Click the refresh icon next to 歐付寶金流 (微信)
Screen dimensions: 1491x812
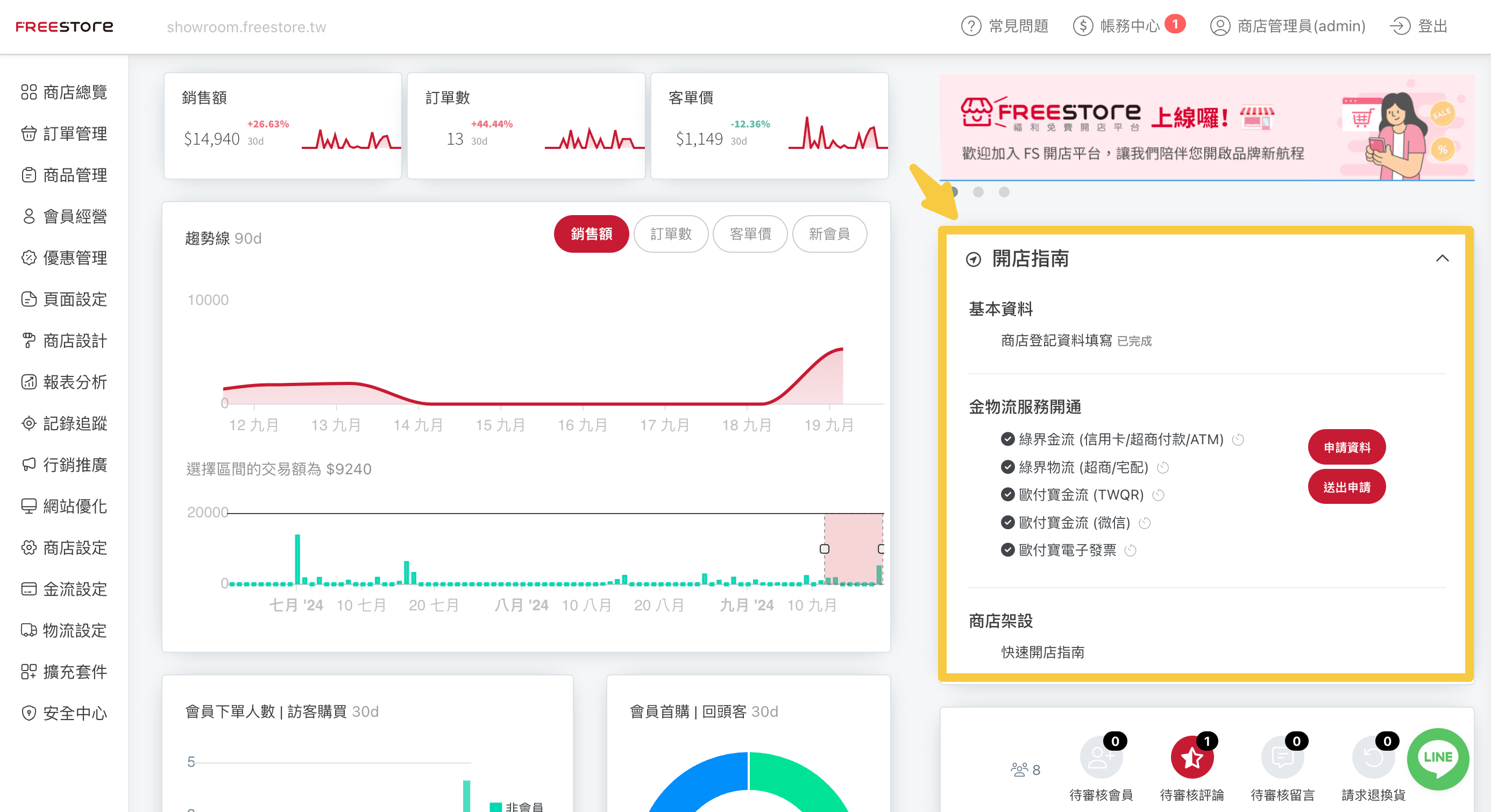pos(1144,523)
